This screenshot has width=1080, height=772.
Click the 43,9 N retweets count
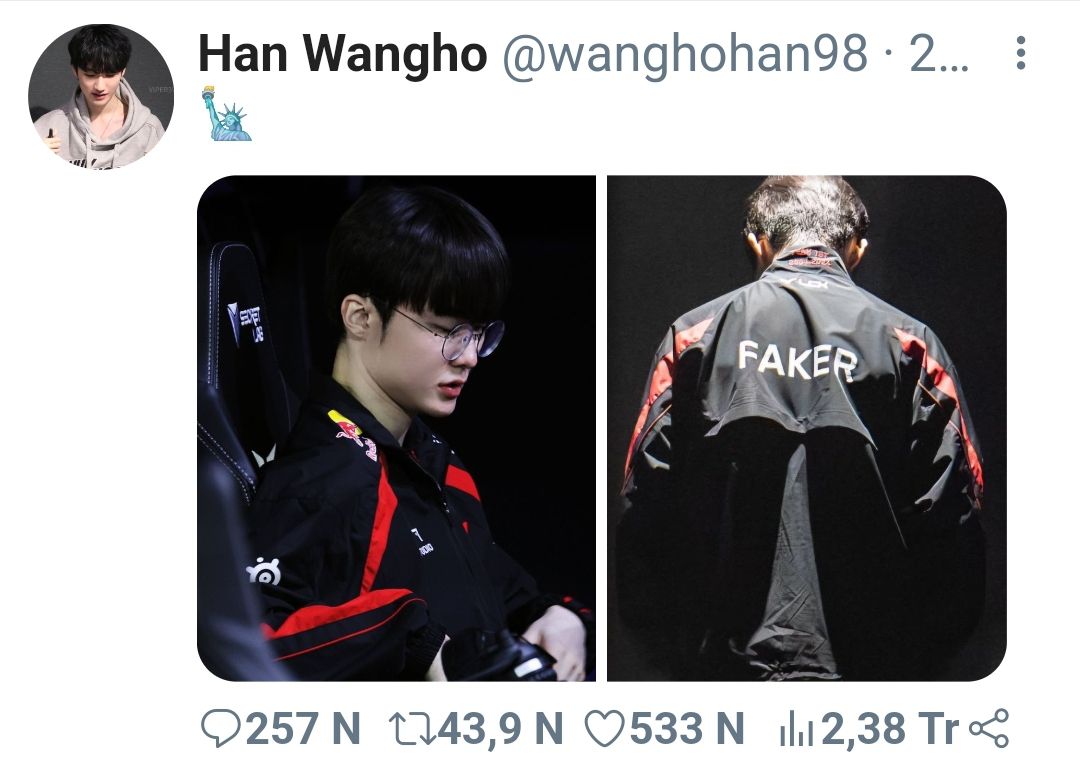(x=500, y=728)
